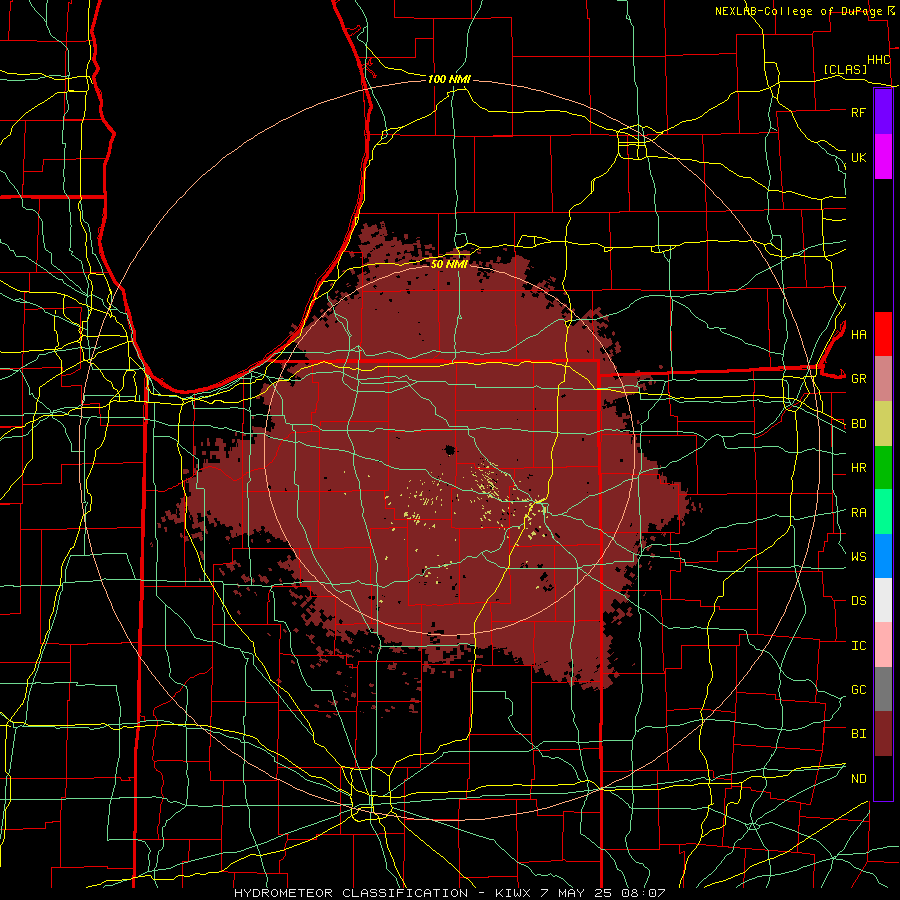Viewport: 900px width, 900px height.
Task: Click the UK legend label
Action: point(858,157)
